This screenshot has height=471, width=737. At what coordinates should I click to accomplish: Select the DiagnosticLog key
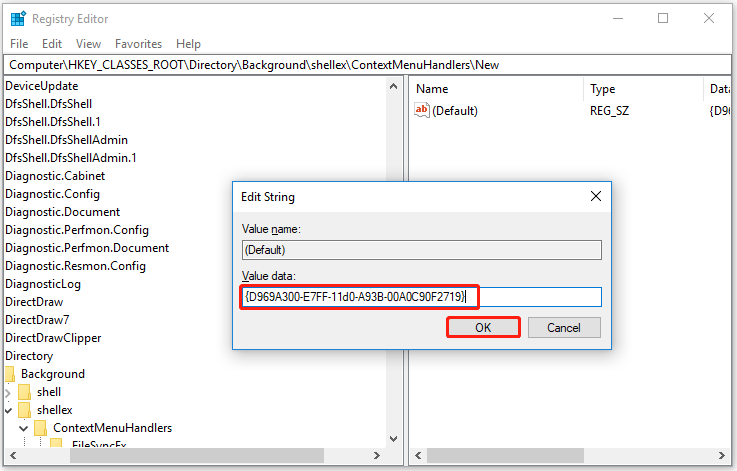tap(43, 284)
